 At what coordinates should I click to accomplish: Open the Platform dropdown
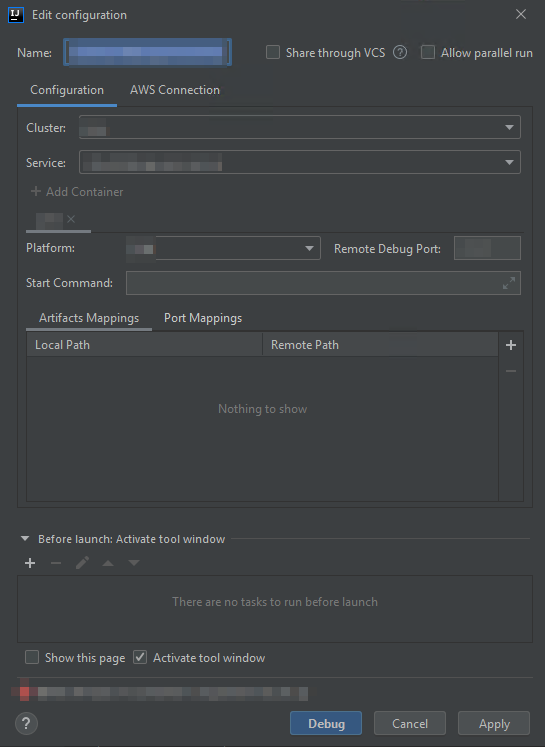pos(223,248)
